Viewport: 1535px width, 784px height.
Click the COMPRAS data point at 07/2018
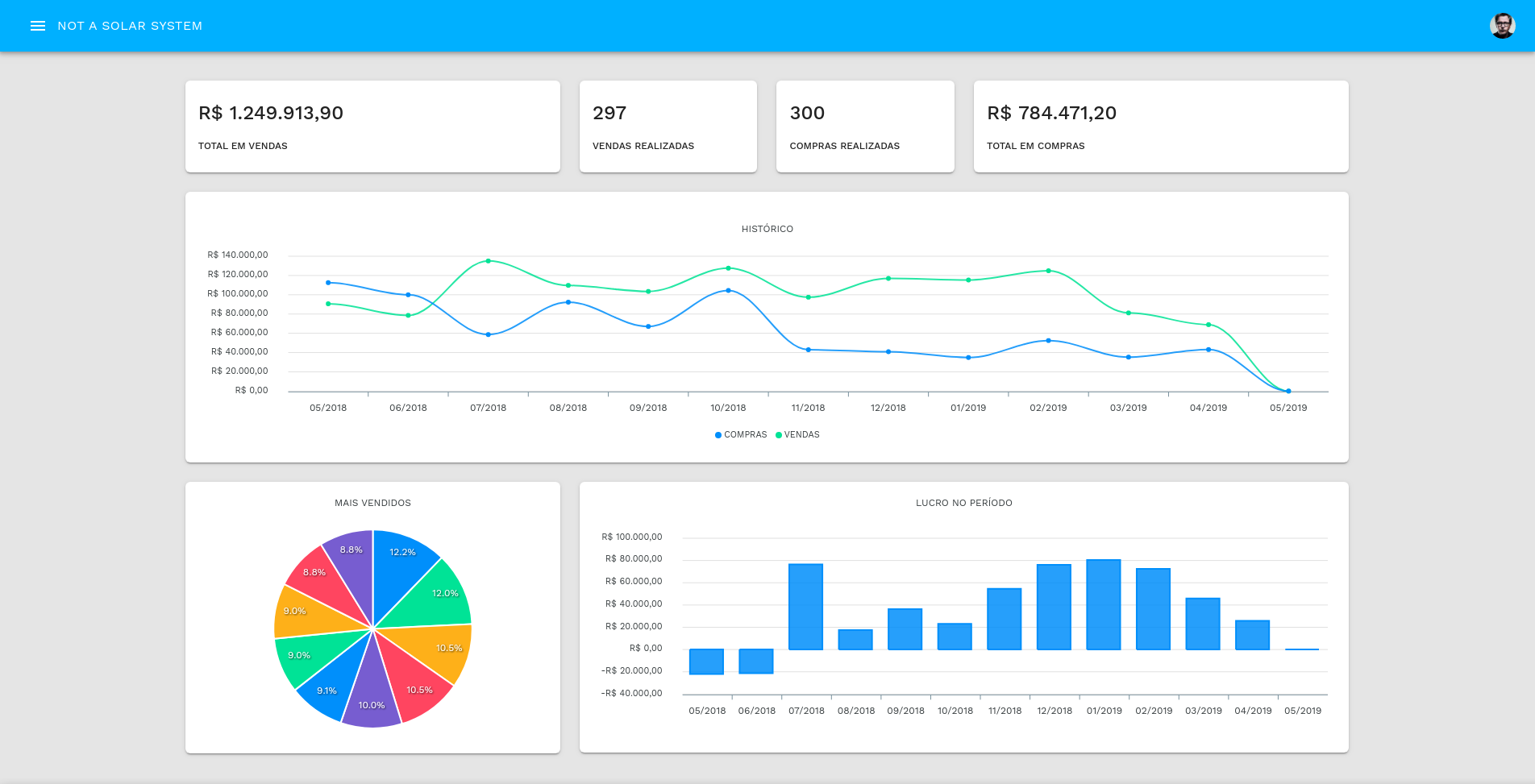click(x=488, y=334)
